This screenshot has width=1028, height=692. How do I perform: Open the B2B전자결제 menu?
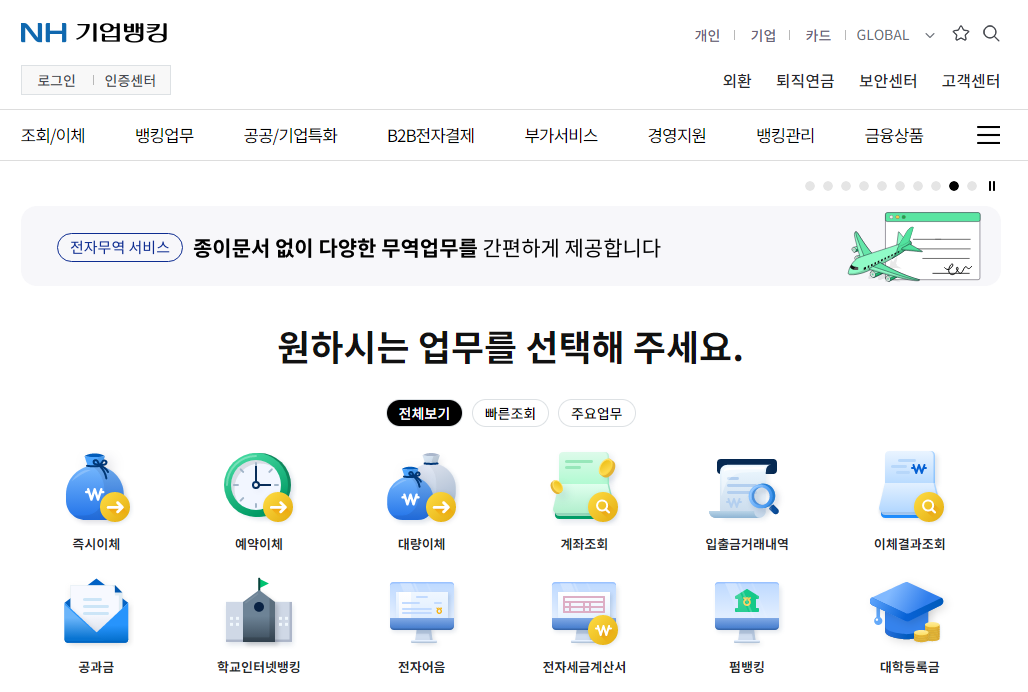[x=431, y=136]
